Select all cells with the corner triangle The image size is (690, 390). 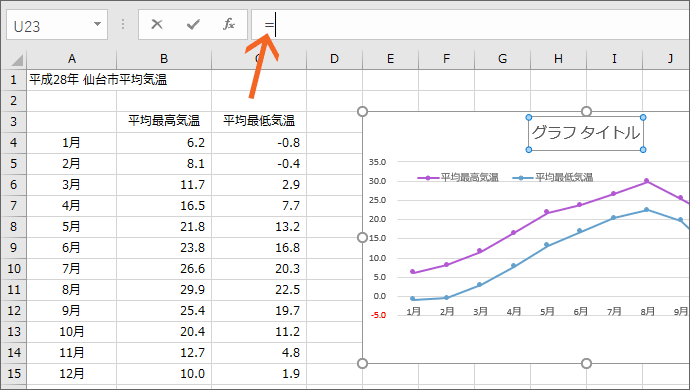(16, 60)
